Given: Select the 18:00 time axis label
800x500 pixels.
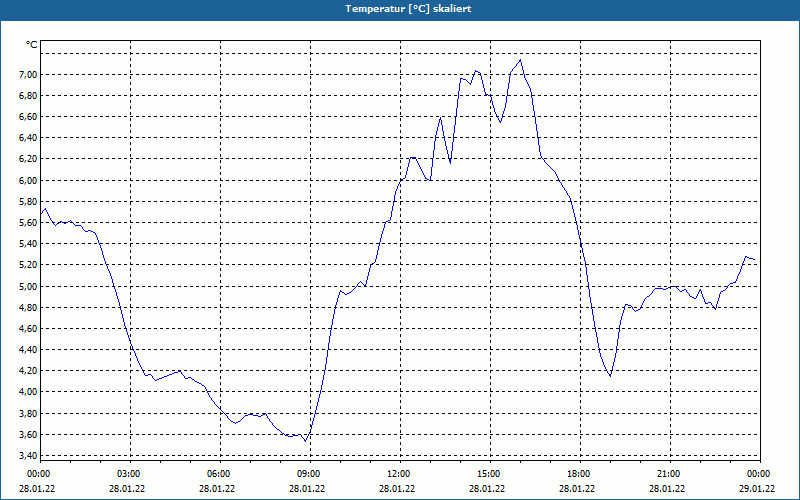Looking at the screenshot, I should pos(578,474).
